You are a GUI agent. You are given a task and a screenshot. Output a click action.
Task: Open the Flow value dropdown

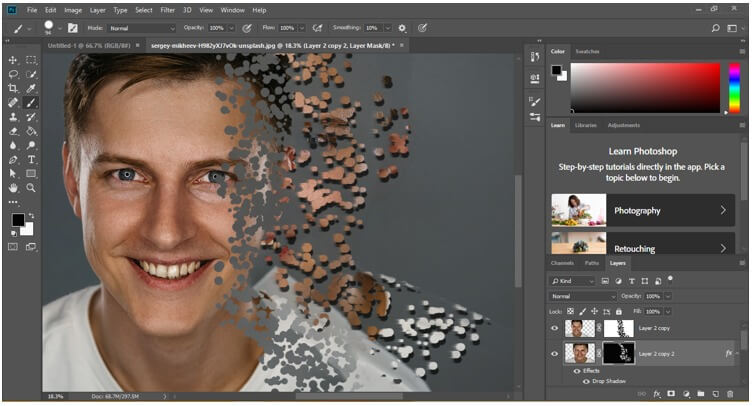pos(302,28)
